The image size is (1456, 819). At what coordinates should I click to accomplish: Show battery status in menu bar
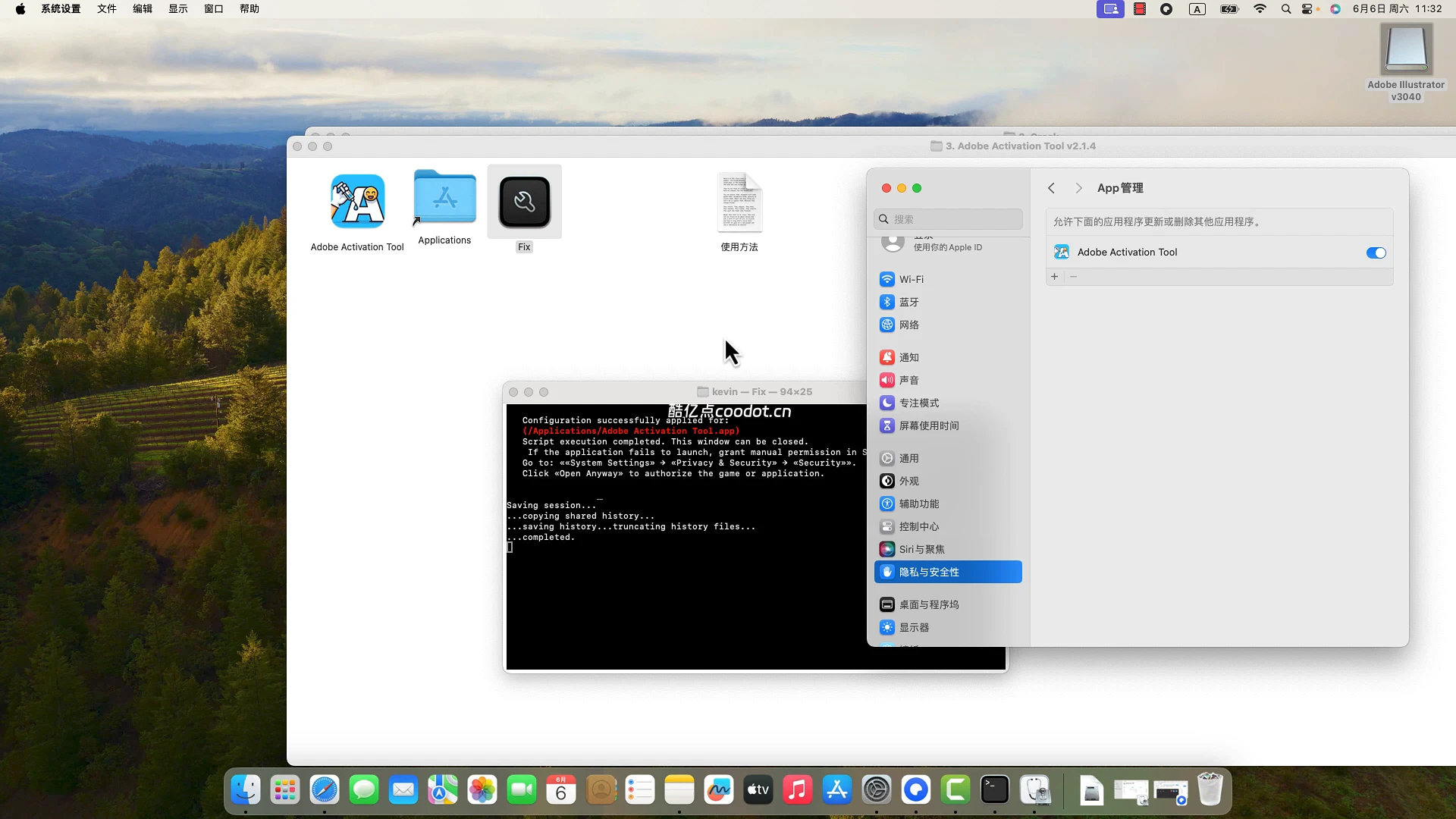coord(1229,9)
